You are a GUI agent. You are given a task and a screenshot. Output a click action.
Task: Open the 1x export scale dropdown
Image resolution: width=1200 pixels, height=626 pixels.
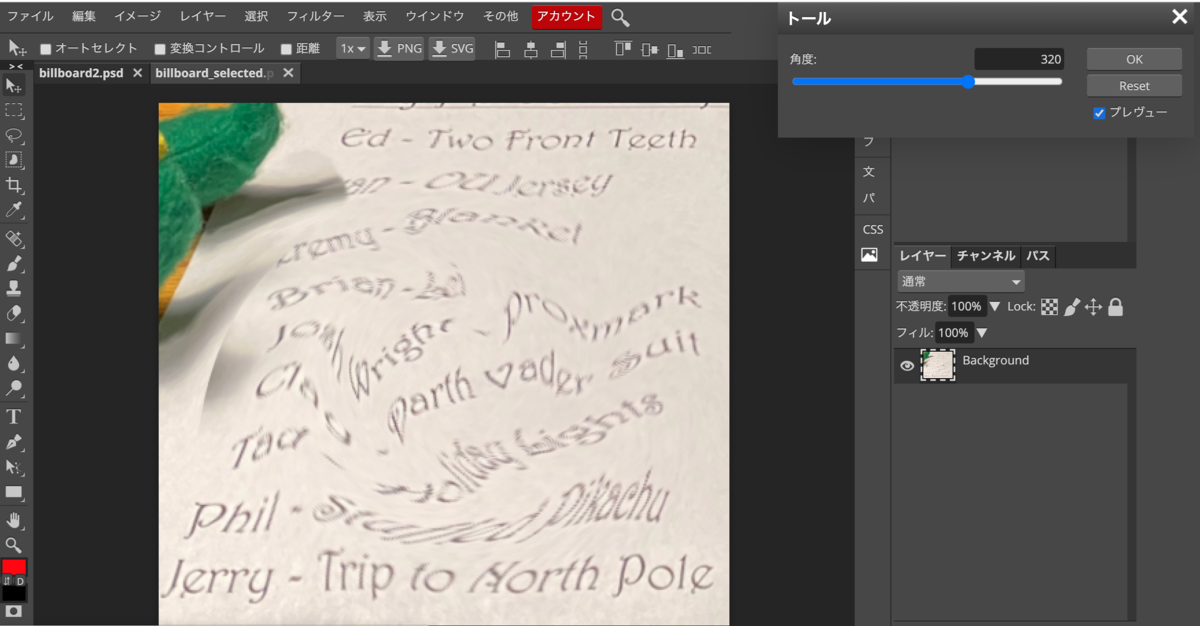point(353,48)
